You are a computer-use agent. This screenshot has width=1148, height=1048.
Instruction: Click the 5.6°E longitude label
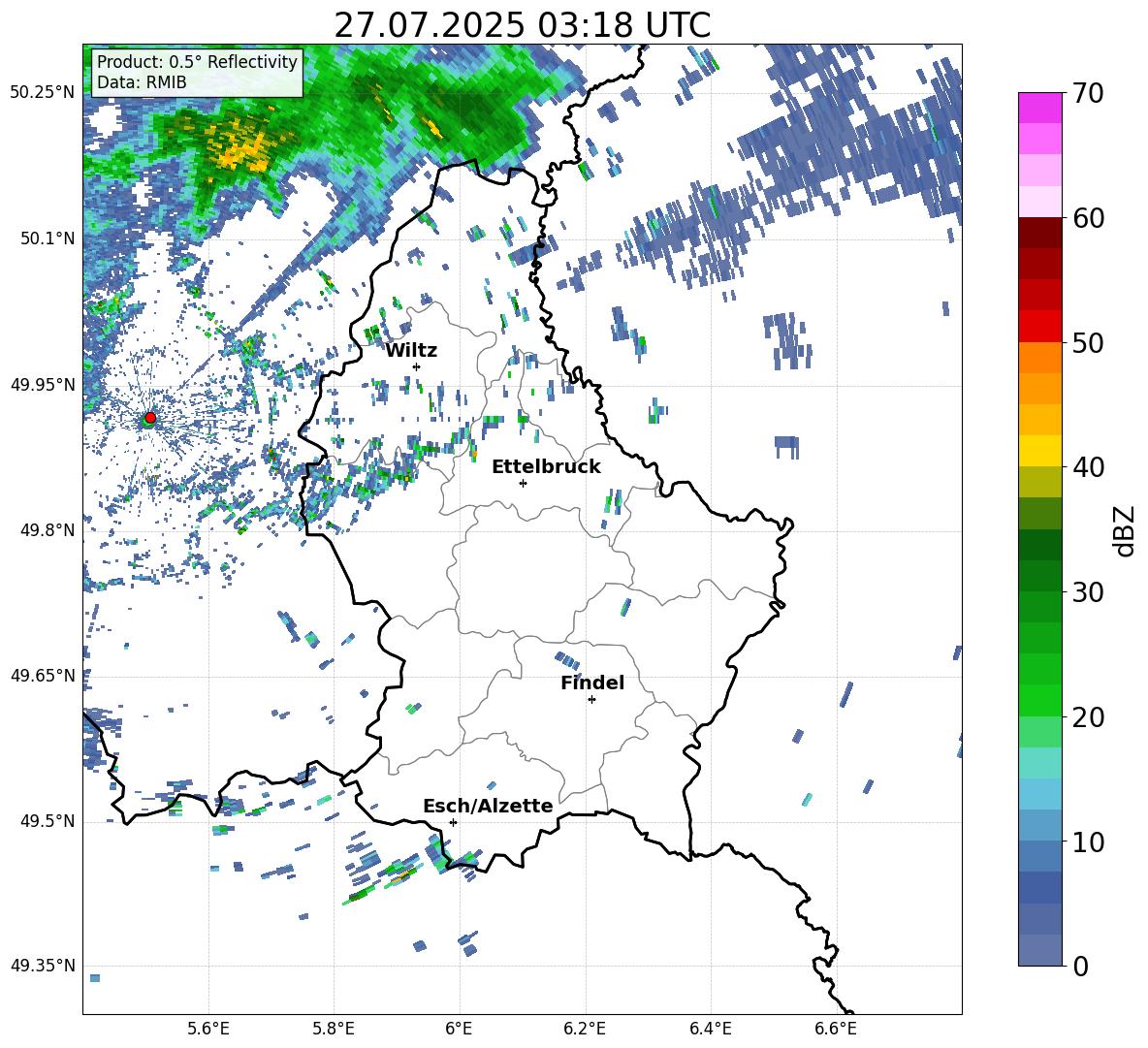(208, 1029)
